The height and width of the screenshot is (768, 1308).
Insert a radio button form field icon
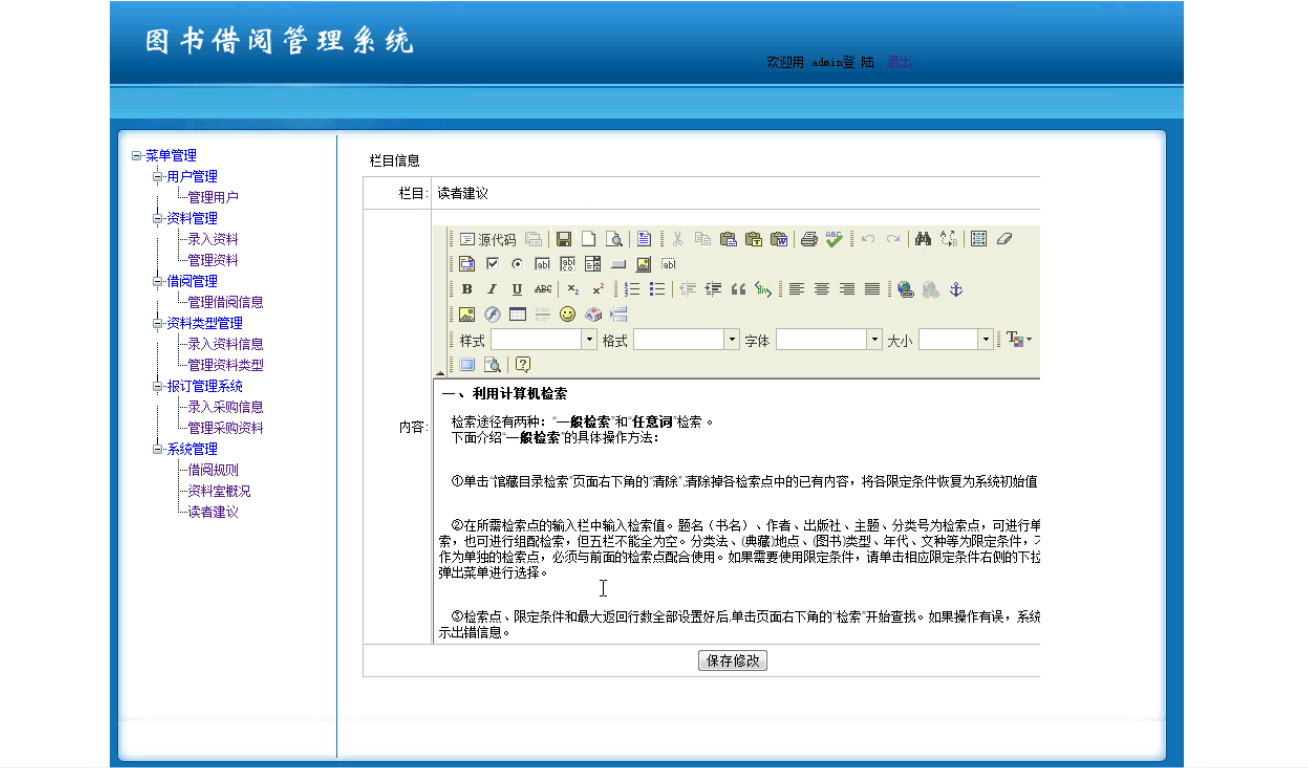click(x=517, y=264)
